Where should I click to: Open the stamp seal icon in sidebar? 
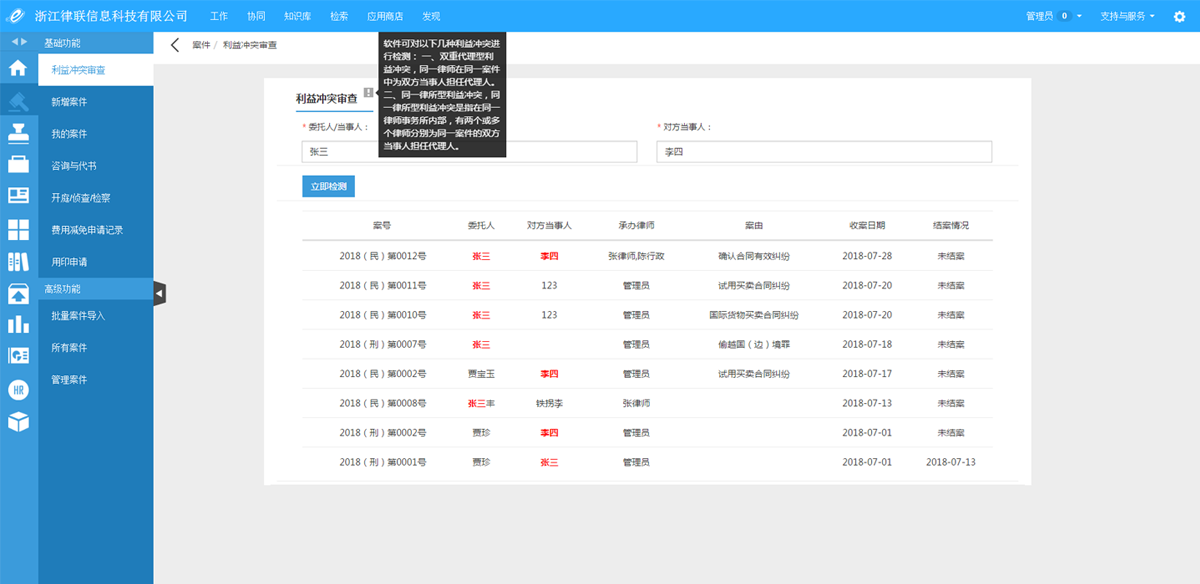coord(18,133)
